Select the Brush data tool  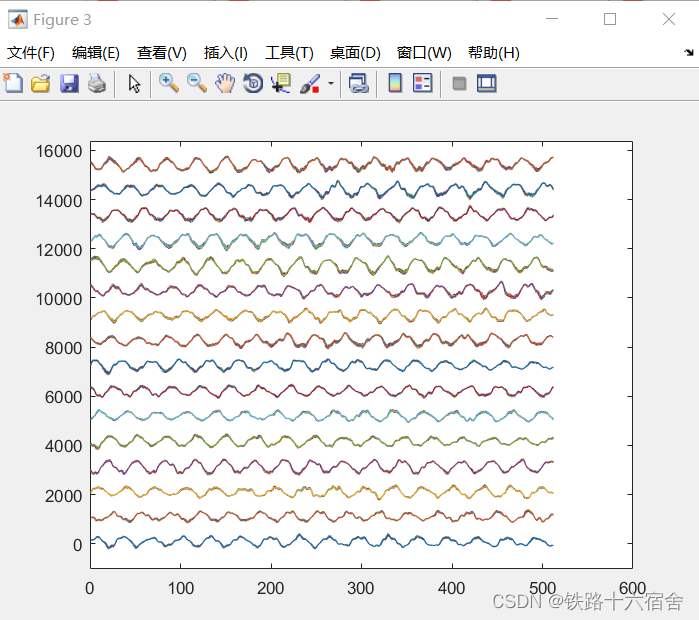coord(310,83)
